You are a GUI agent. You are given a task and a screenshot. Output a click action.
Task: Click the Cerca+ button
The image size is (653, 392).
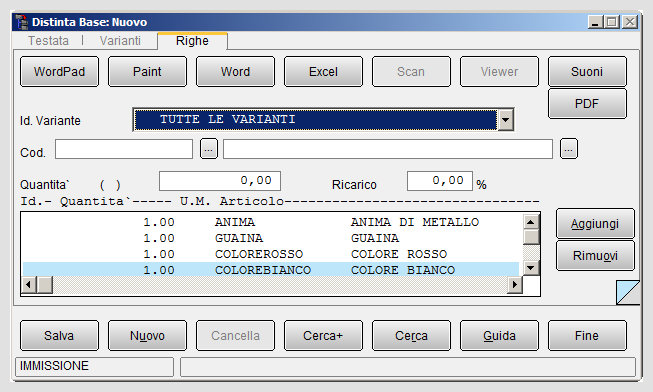coord(323,335)
